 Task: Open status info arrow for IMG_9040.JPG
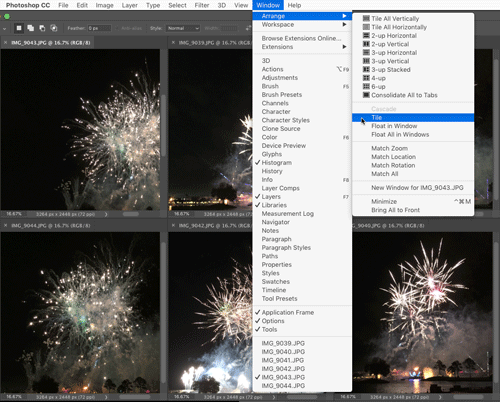click(440, 397)
